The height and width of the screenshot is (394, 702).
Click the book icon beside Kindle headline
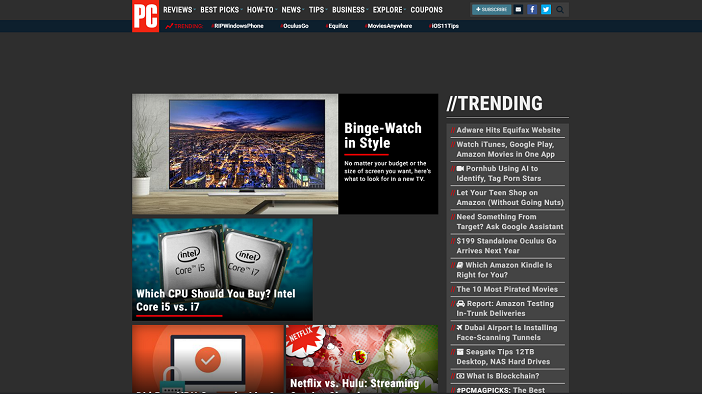coord(460,265)
